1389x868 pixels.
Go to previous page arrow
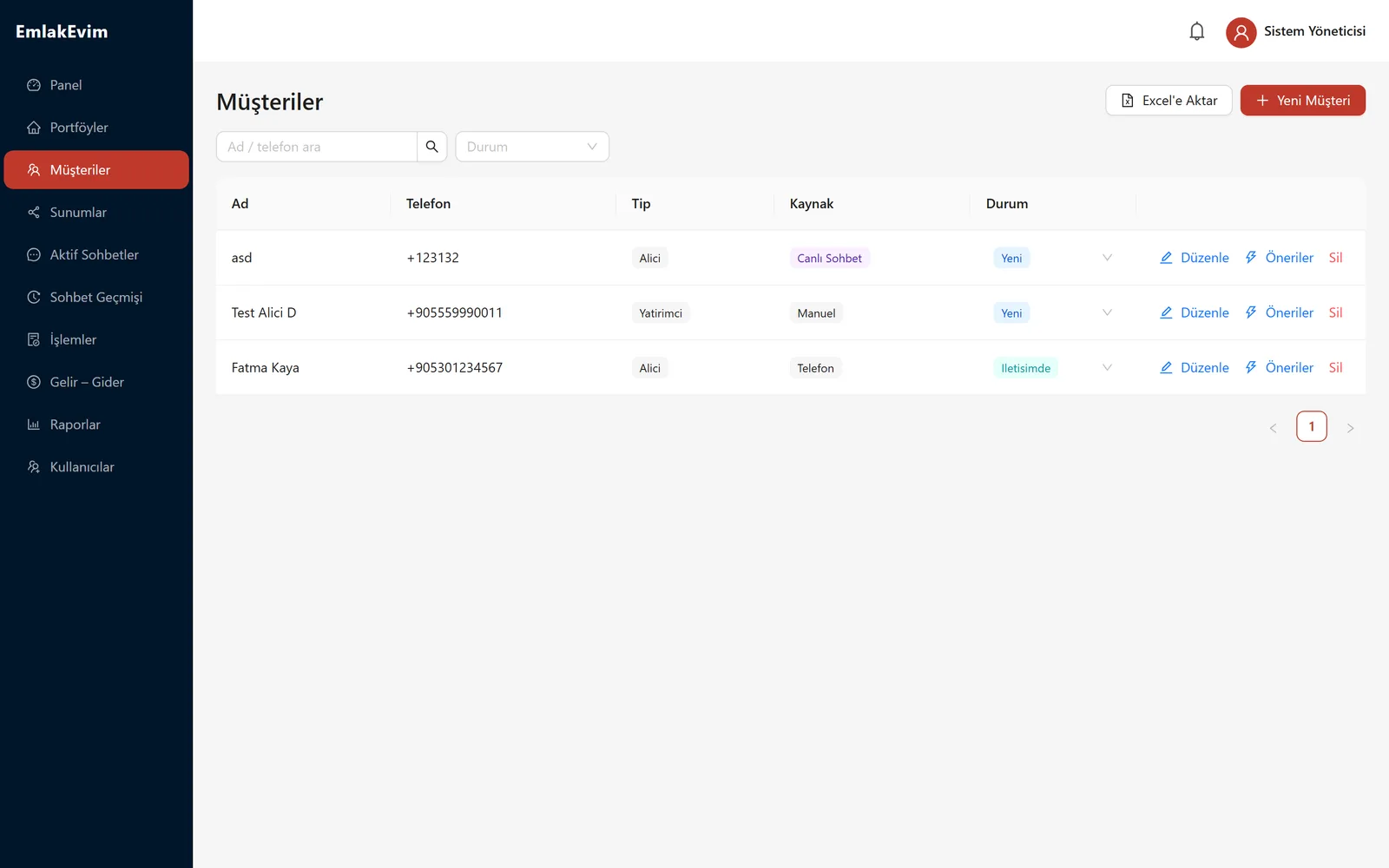coord(1273,427)
